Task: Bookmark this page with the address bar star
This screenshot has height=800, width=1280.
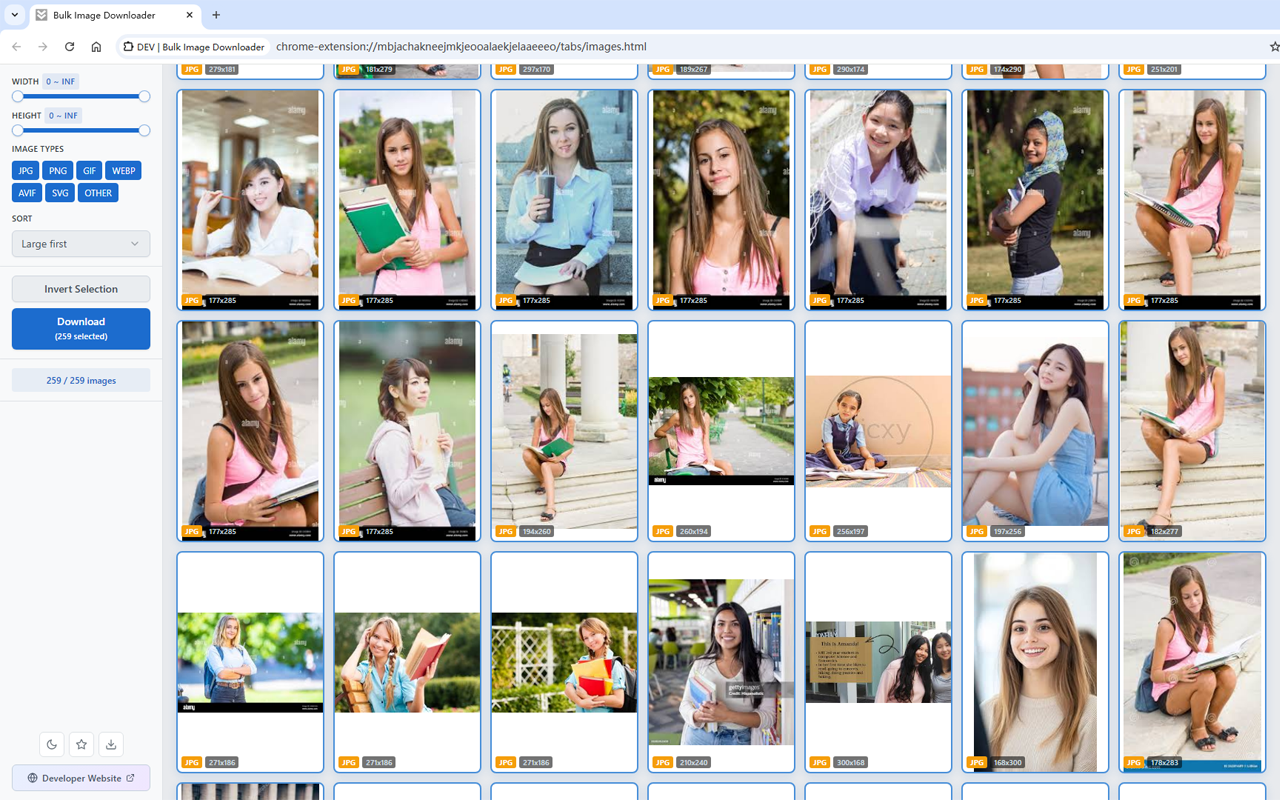Action: (x=1273, y=47)
